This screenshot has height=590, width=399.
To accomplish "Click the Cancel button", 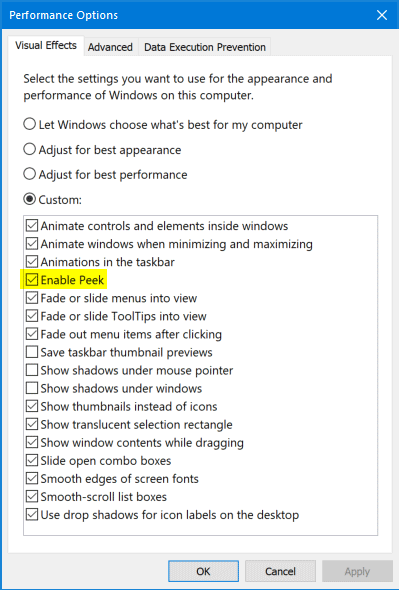I will [280, 571].
